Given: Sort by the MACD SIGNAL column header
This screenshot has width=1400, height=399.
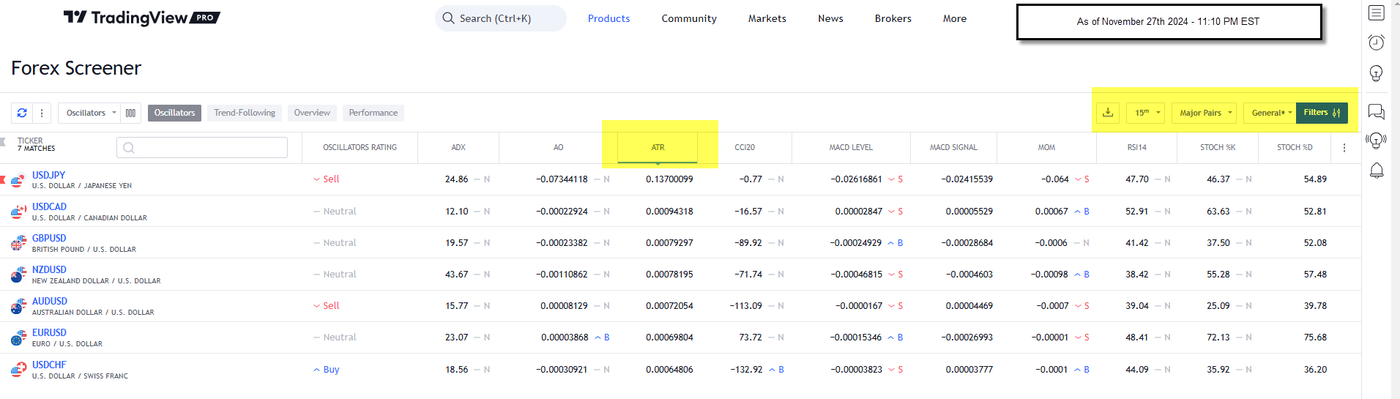Looking at the screenshot, I should 953,148.
